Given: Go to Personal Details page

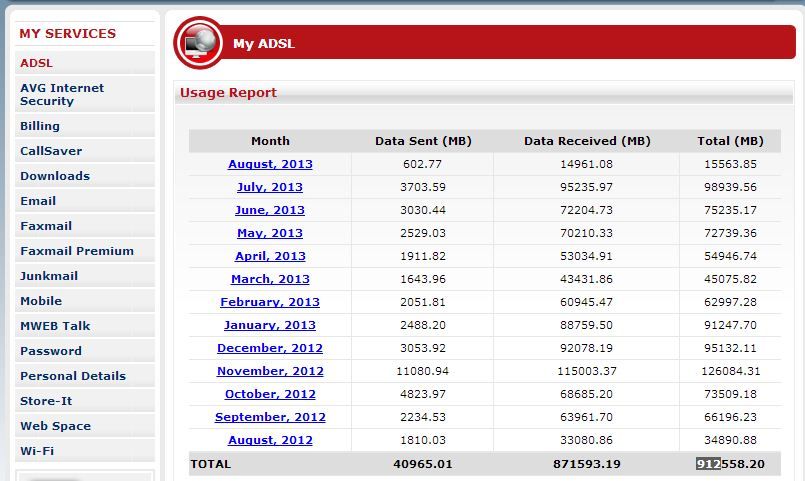Looking at the screenshot, I should click(x=73, y=376).
